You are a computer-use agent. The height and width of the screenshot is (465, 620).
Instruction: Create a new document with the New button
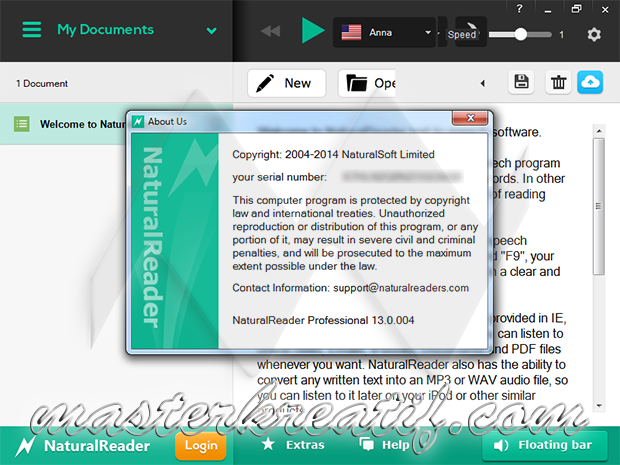[287, 83]
